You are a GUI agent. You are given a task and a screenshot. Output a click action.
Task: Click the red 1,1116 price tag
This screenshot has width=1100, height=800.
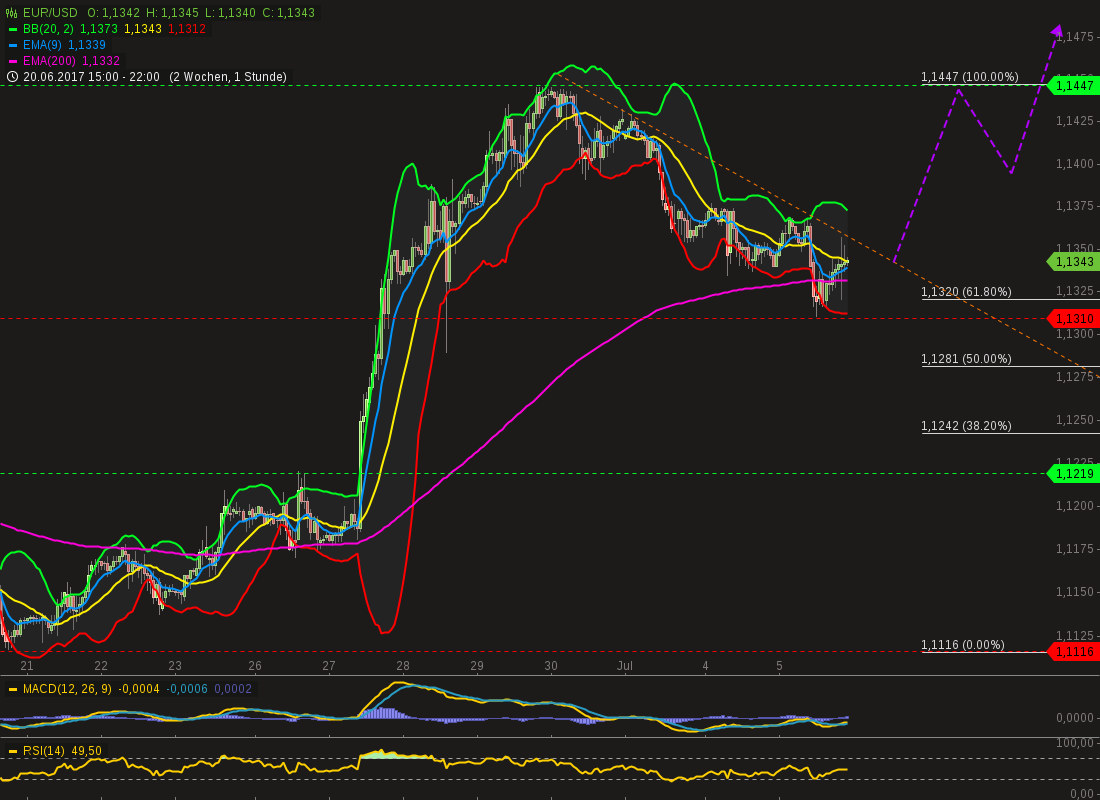(1073, 652)
